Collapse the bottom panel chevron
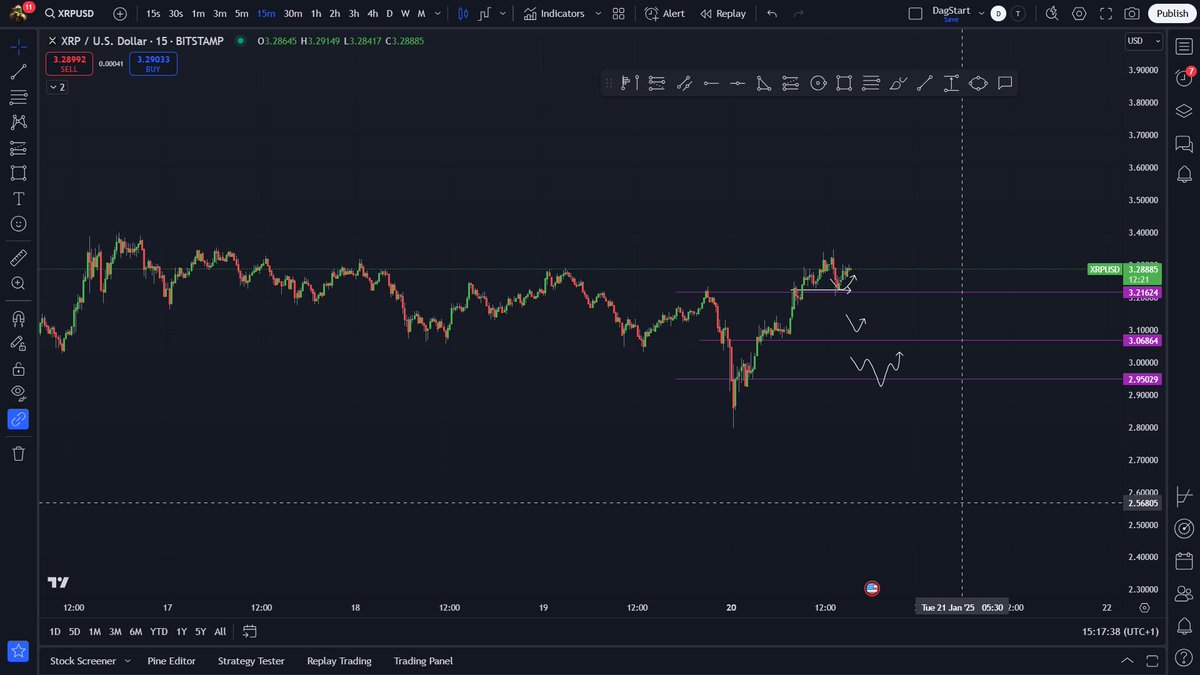1200x675 pixels. 1128,661
